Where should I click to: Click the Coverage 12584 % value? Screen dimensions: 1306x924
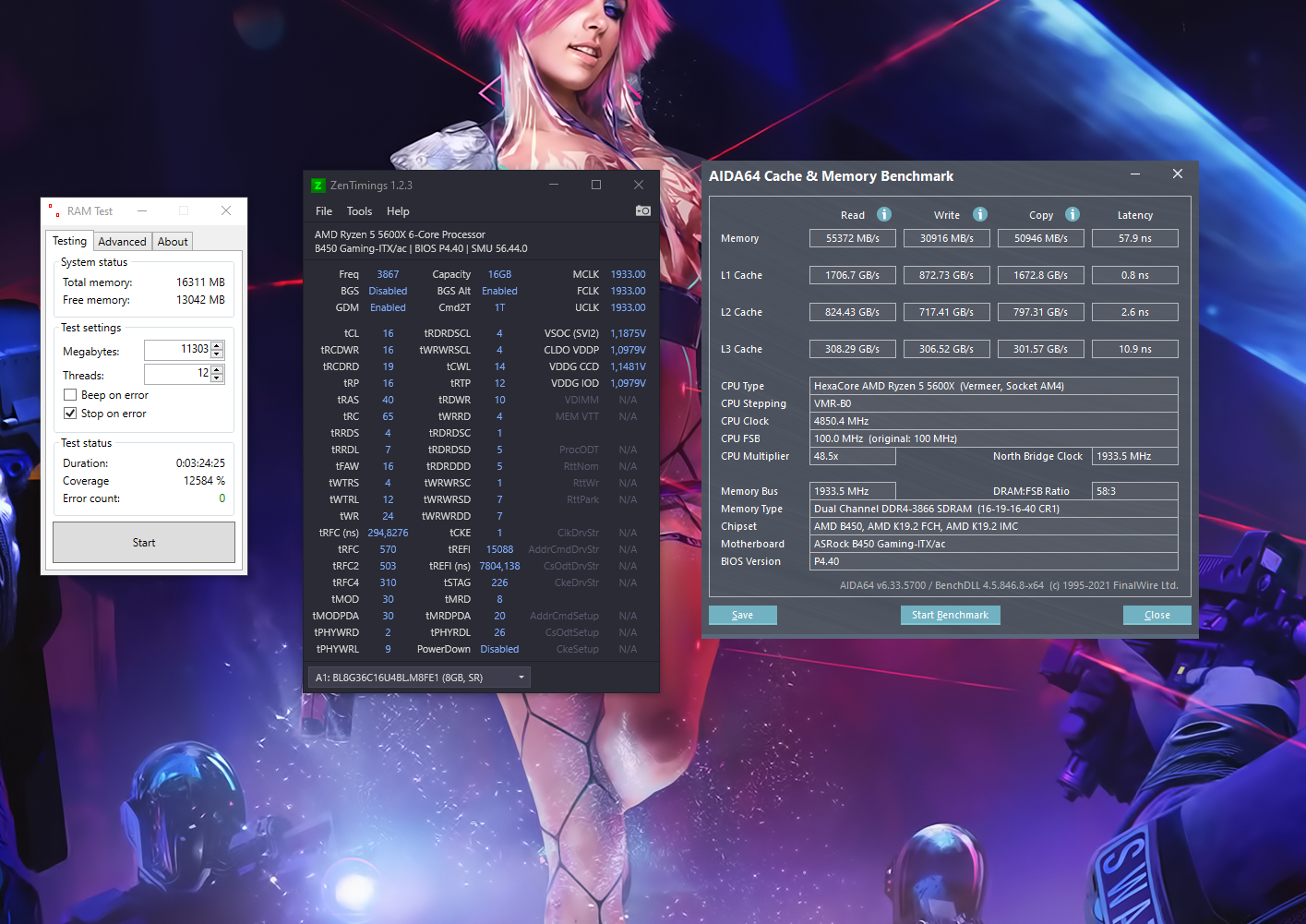pos(204,481)
